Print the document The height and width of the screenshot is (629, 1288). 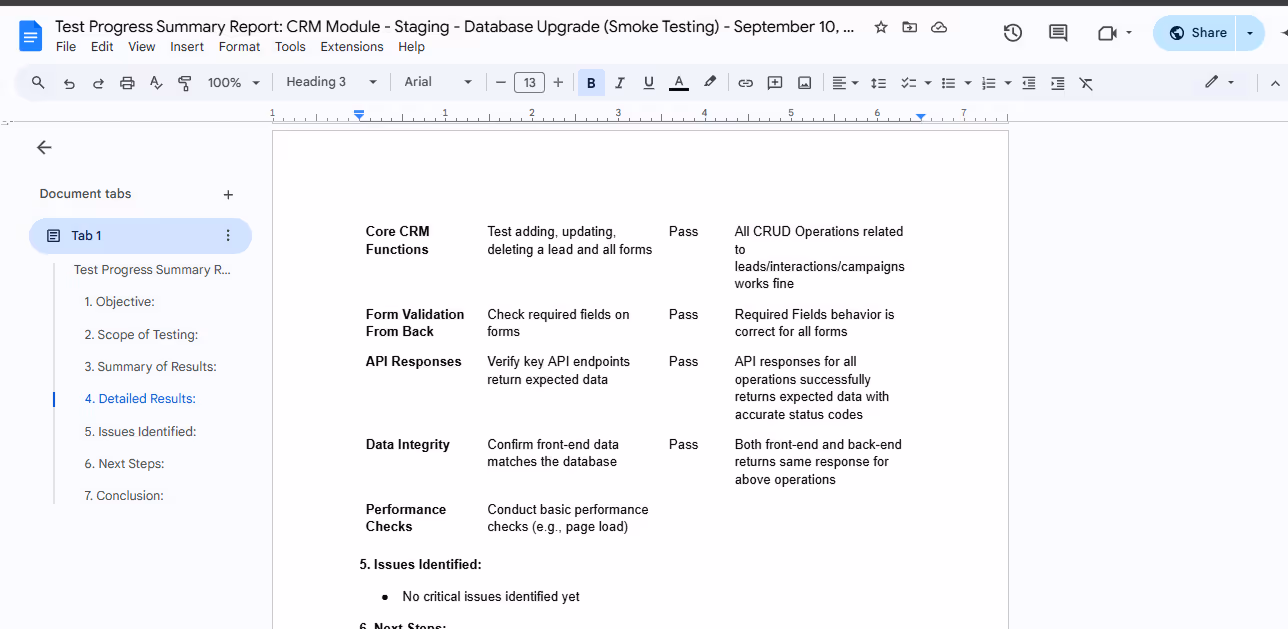(x=127, y=83)
